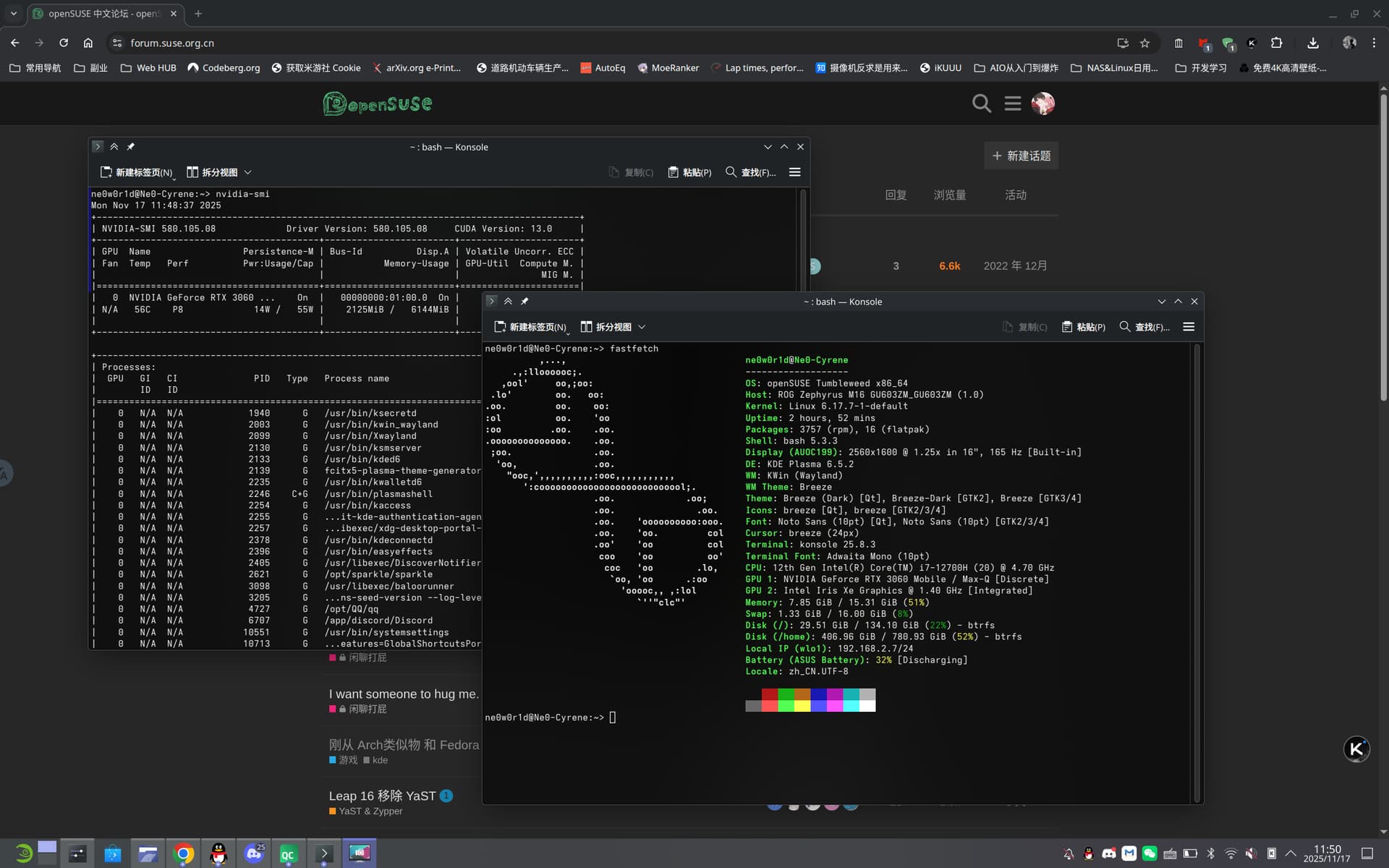The height and width of the screenshot is (868, 1389).
Task: Open the Chrome downloads icon
Action: click(1312, 43)
